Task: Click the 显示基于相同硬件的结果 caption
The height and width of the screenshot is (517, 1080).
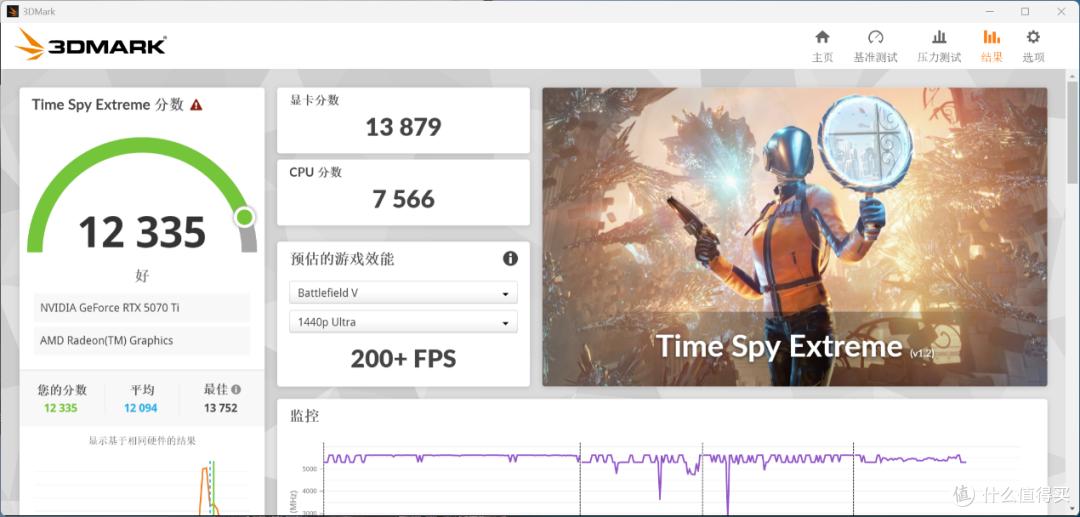Action: [x=142, y=441]
